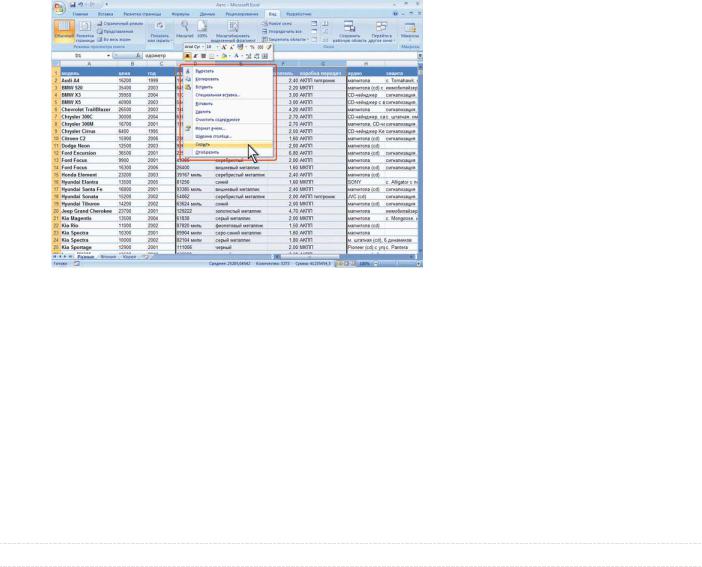
Task: Click Новое окно in ribbon
Action: point(278,23)
